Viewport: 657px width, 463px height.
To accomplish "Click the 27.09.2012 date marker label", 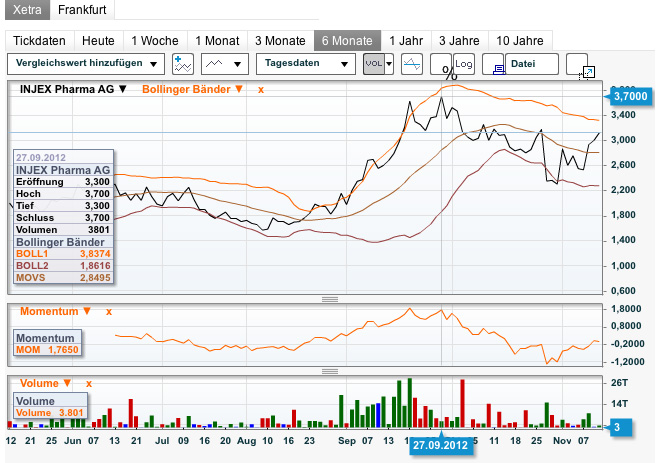I will point(441,445).
